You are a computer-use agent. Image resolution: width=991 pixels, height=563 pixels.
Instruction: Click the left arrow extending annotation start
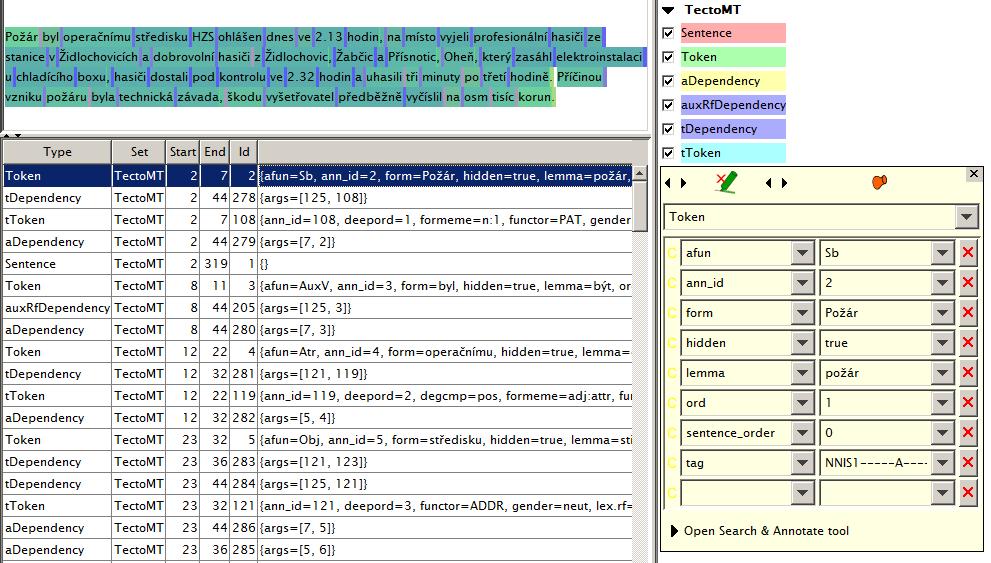[668, 183]
